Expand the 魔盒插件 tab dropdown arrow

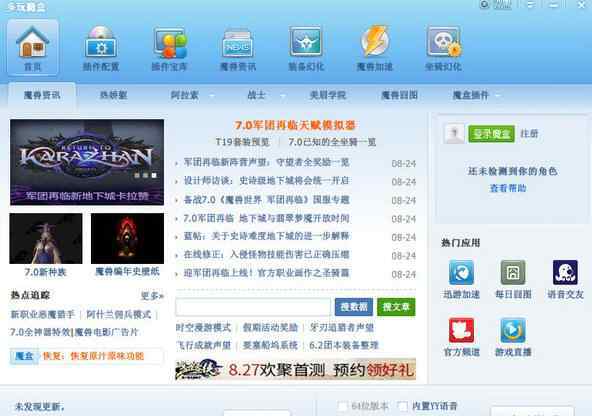coord(498,96)
